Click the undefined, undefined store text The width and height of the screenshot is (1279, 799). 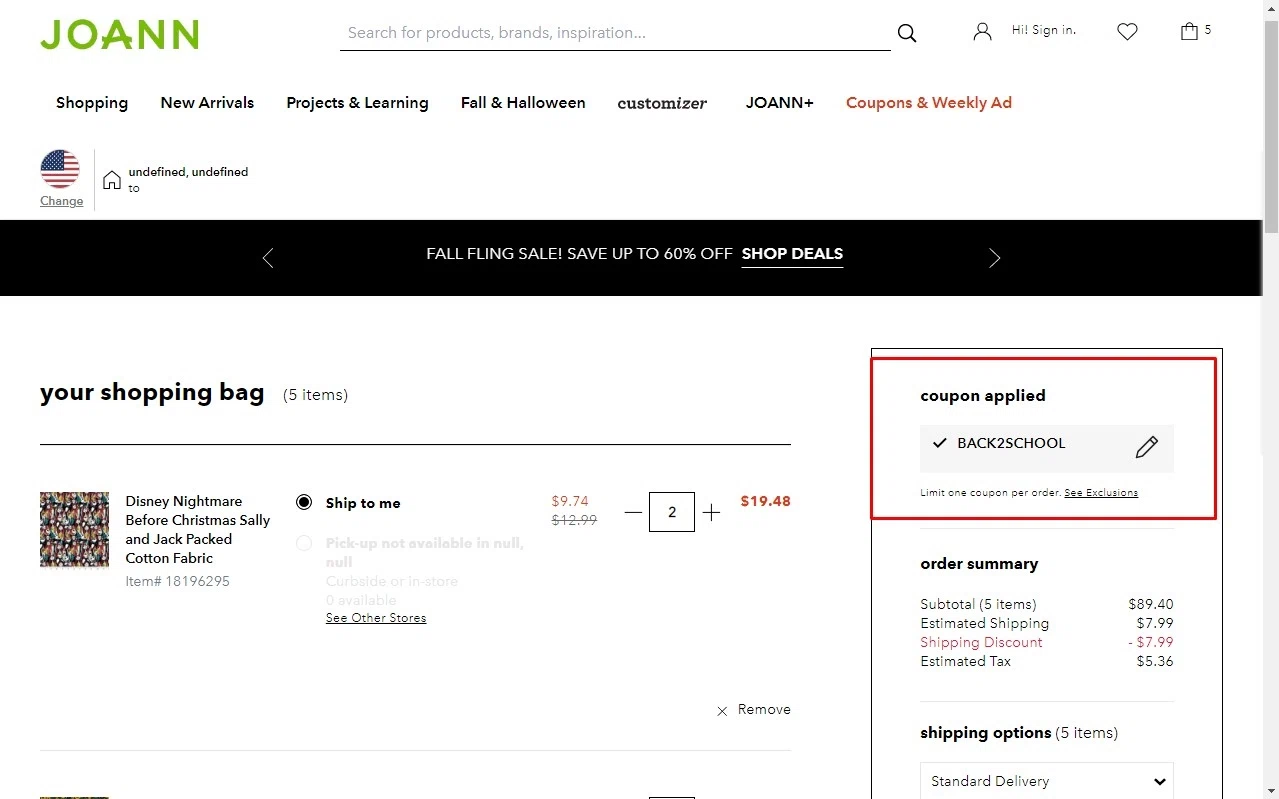(x=188, y=172)
